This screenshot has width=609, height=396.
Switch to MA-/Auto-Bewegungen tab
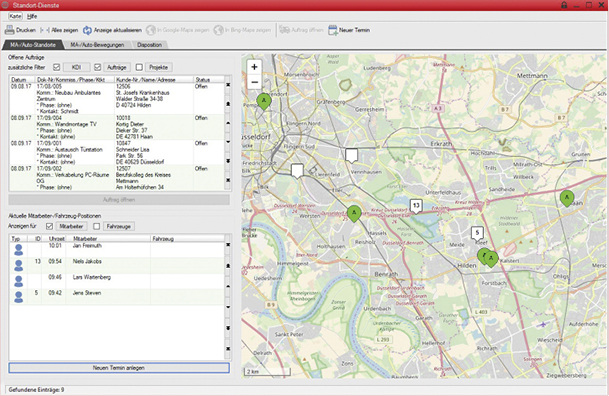click(97, 45)
